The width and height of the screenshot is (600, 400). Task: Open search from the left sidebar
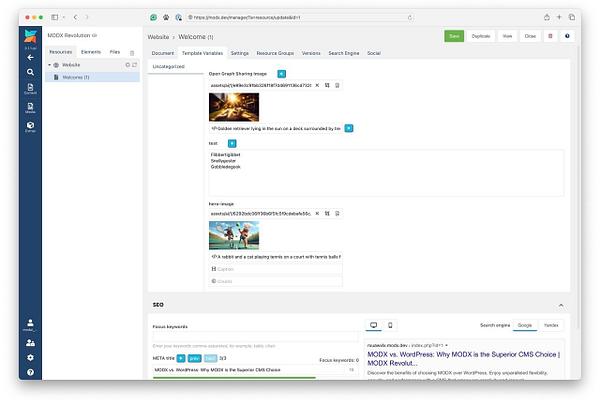click(30, 72)
